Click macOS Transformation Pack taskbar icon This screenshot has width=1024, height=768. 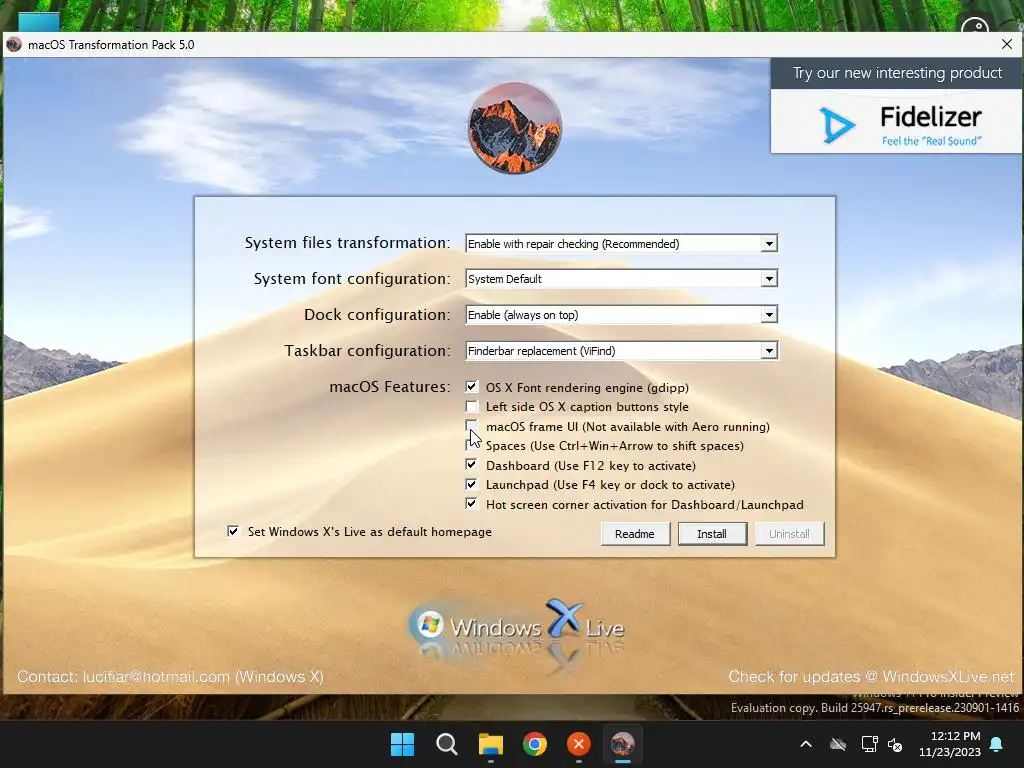click(x=622, y=744)
